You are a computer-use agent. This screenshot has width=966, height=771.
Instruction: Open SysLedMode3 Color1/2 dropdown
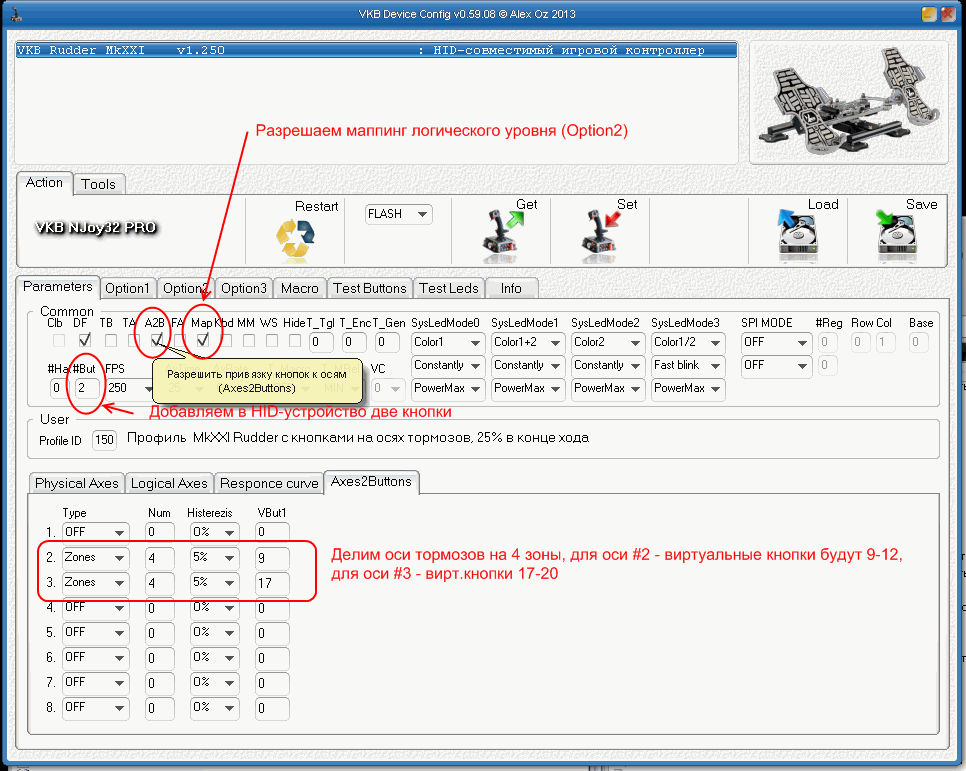[688, 343]
